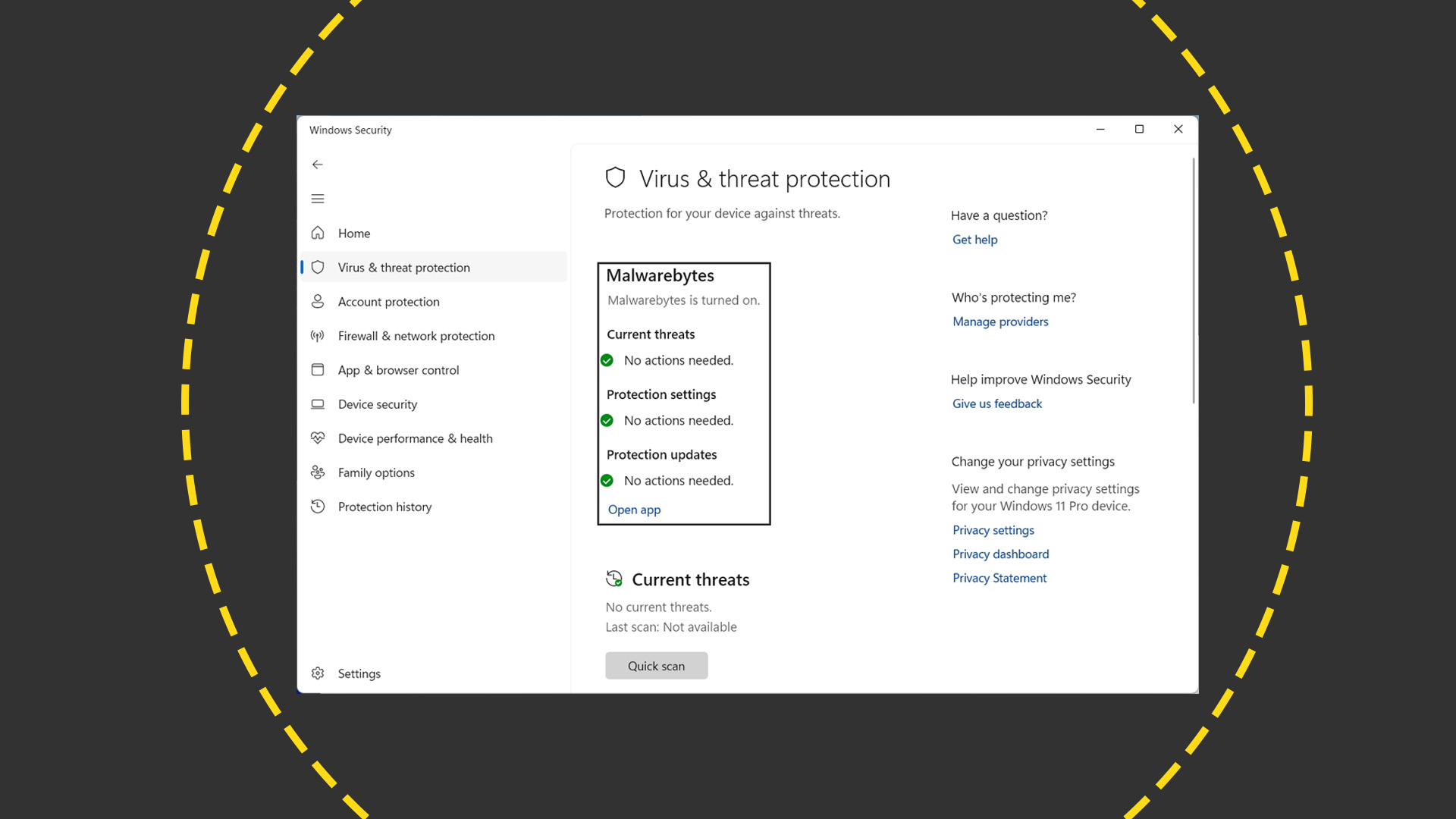Click the Current threats checkmark status icon
The width and height of the screenshot is (1456, 819).
tap(607, 360)
